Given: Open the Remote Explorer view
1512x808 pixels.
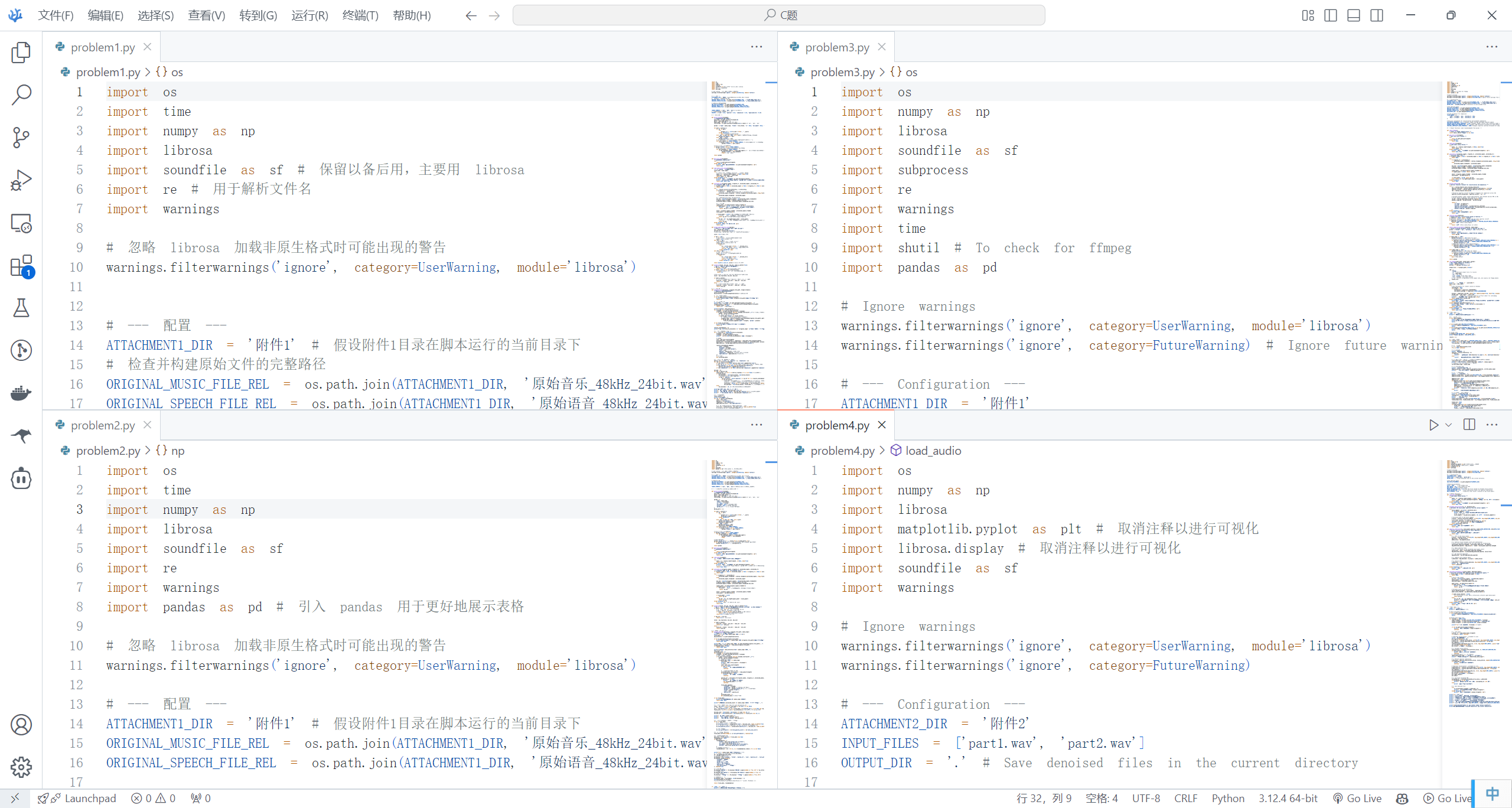Looking at the screenshot, I should 21,223.
